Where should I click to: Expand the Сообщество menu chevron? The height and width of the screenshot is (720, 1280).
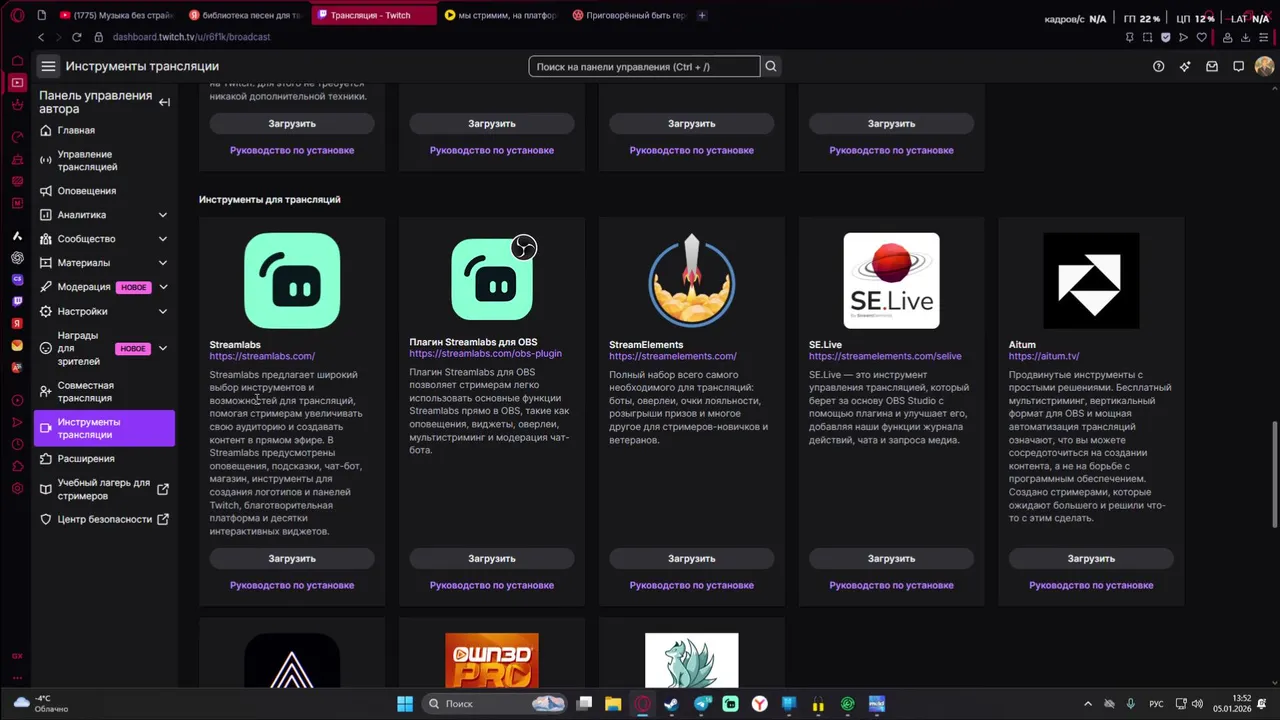point(162,239)
